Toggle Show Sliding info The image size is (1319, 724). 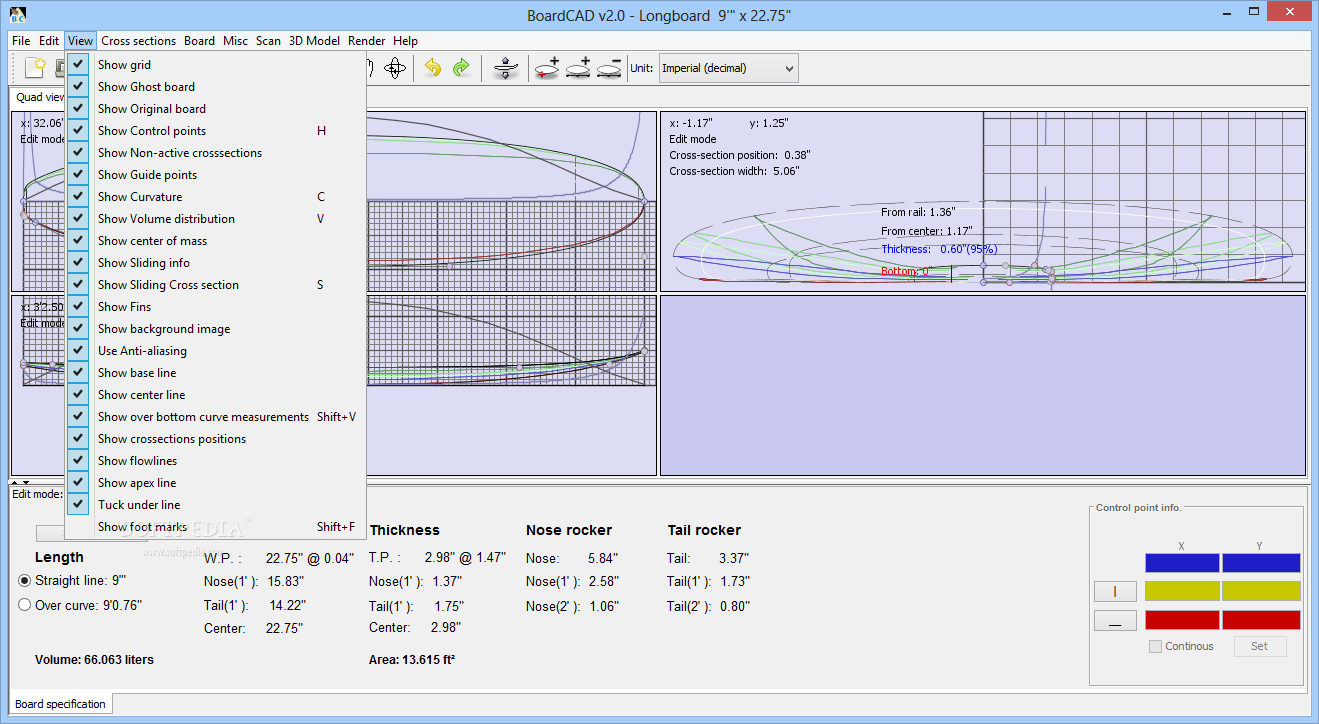pyautogui.click(x=216, y=263)
